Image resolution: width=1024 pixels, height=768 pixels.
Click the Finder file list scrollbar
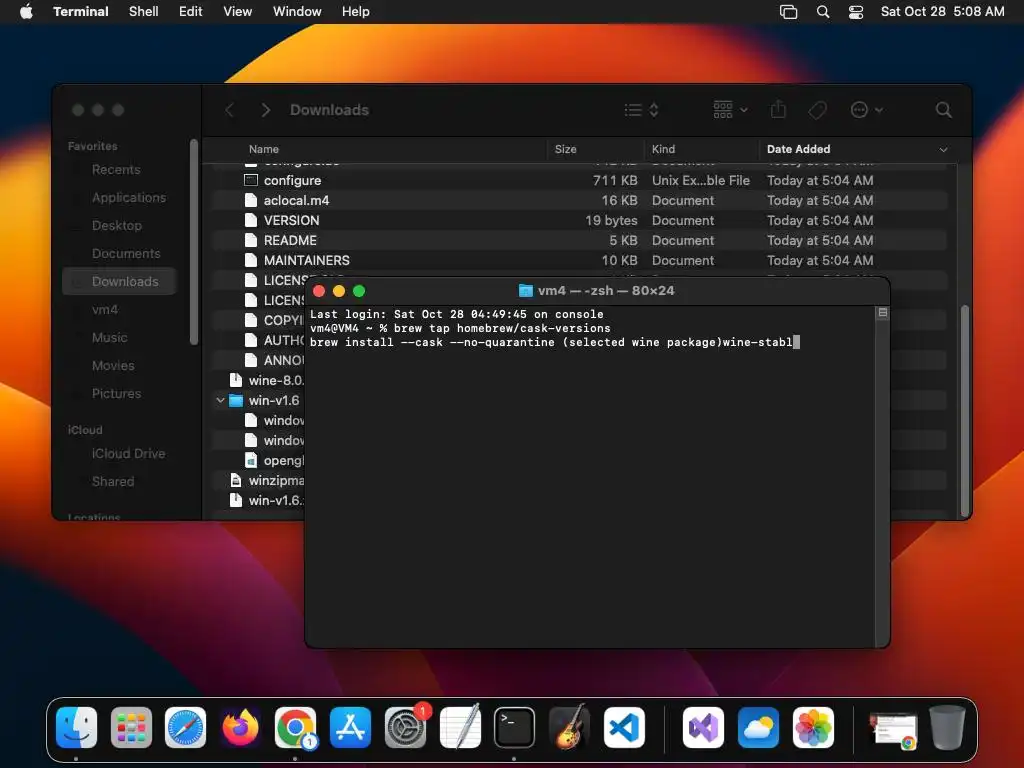click(965, 411)
